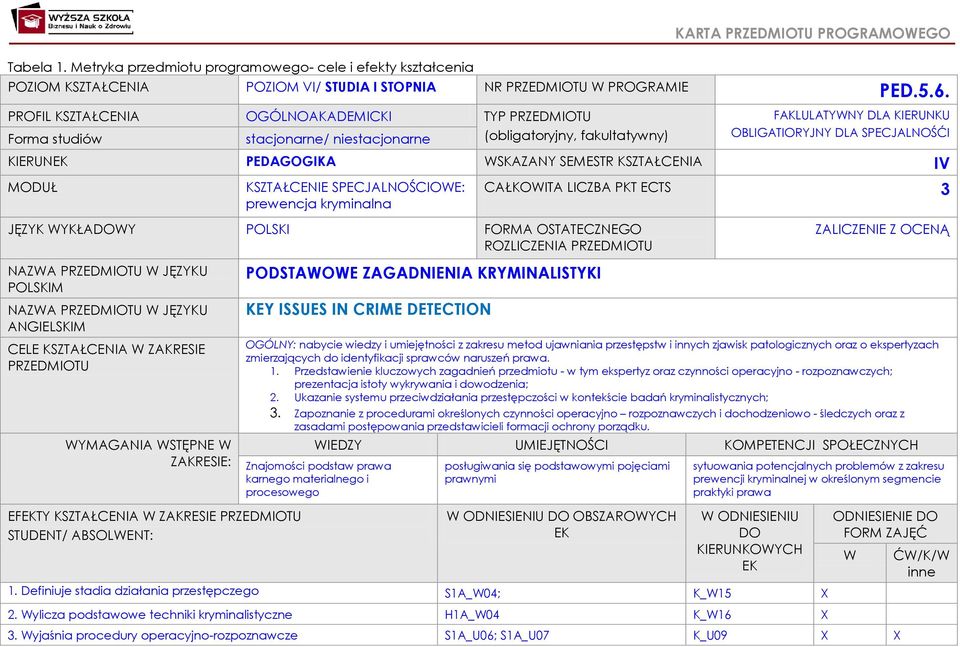Select the subject code 'PED.5.6.'

[914, 91]
